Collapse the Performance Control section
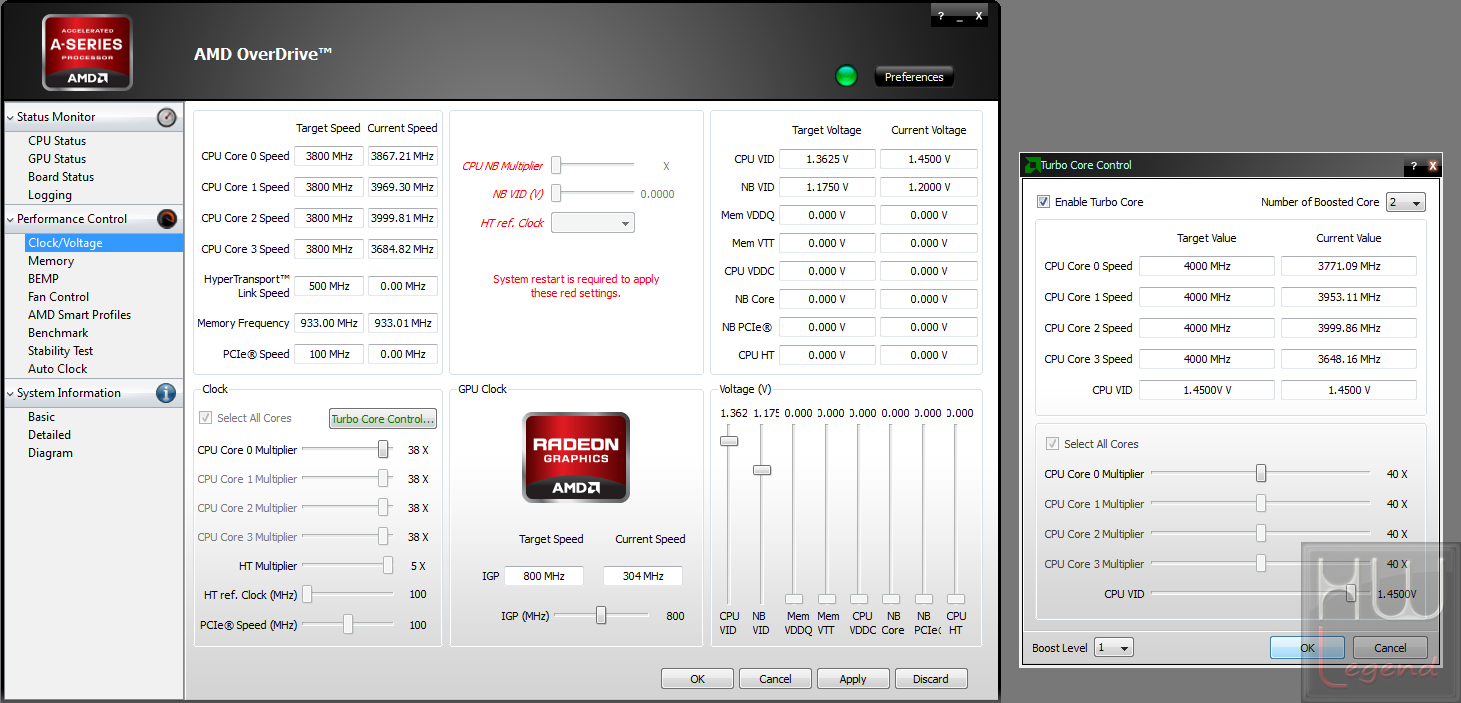 tap(10, 220)
